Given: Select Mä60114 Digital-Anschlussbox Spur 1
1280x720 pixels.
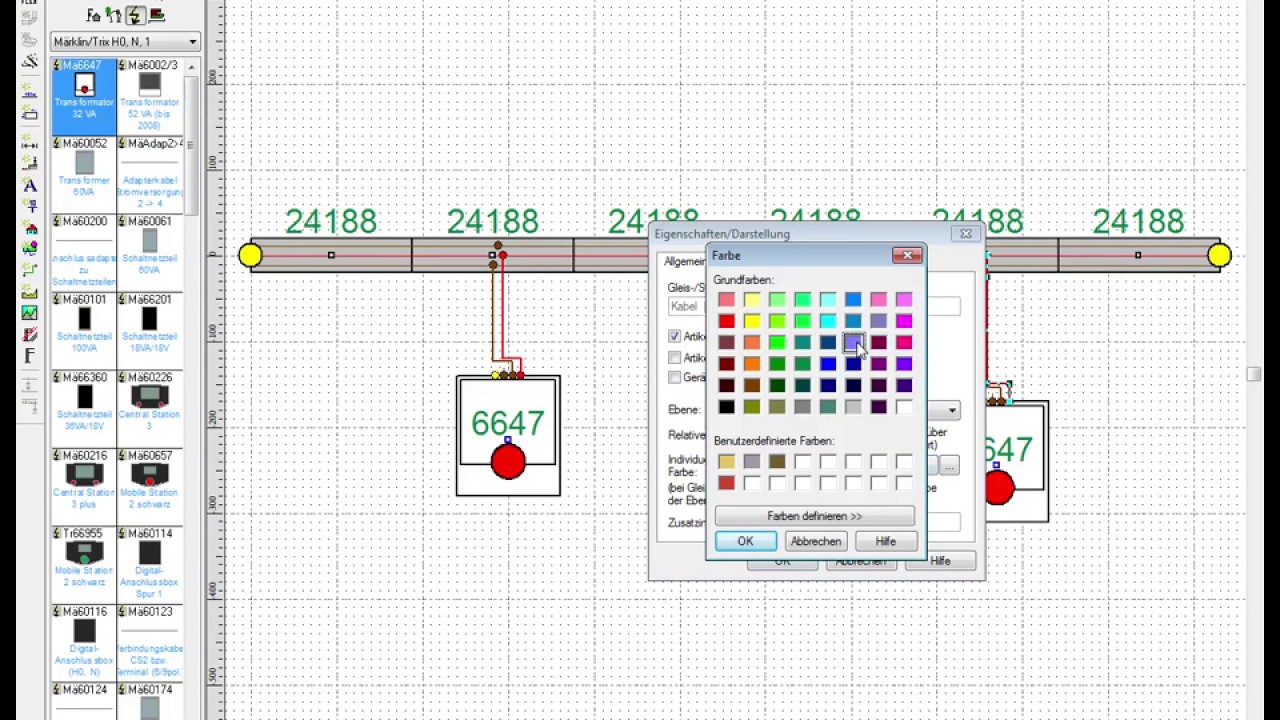Looking at the screenshot, I should [150, 565].
